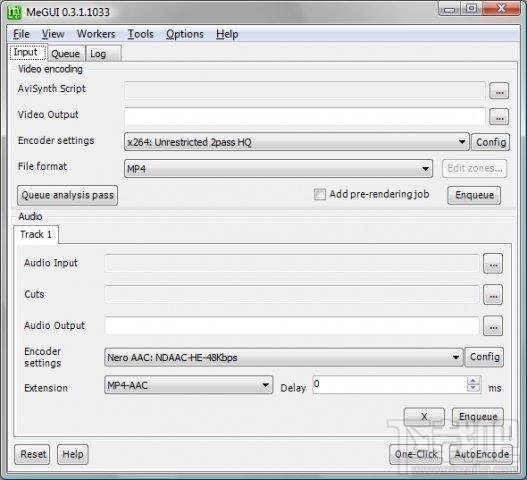Viewport: 527px width, 480px height.
Task: Maximize the MeGUI window
Action: tap(472, 8)
